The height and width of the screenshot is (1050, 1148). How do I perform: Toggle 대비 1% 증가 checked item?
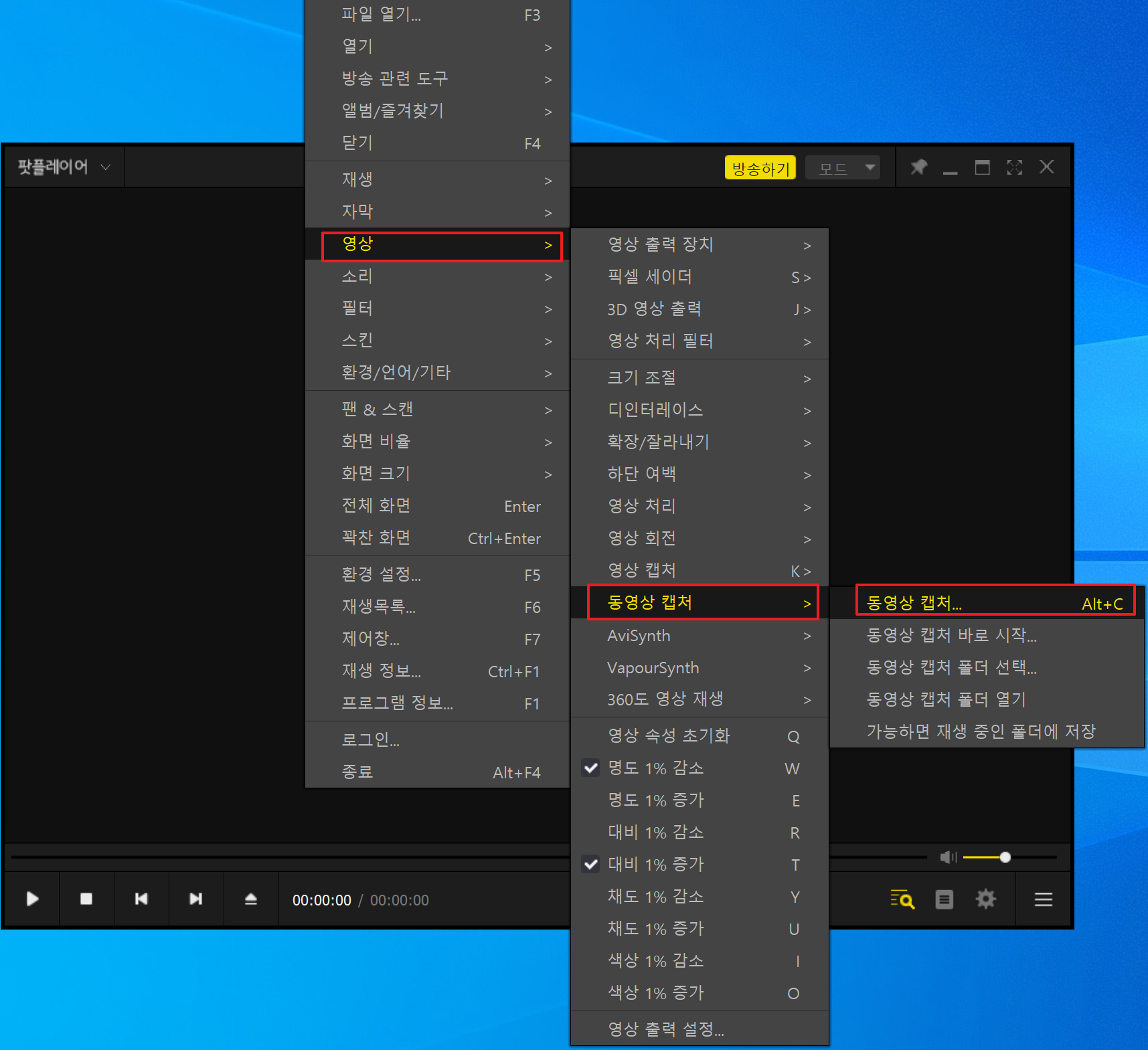pos(700,865)
